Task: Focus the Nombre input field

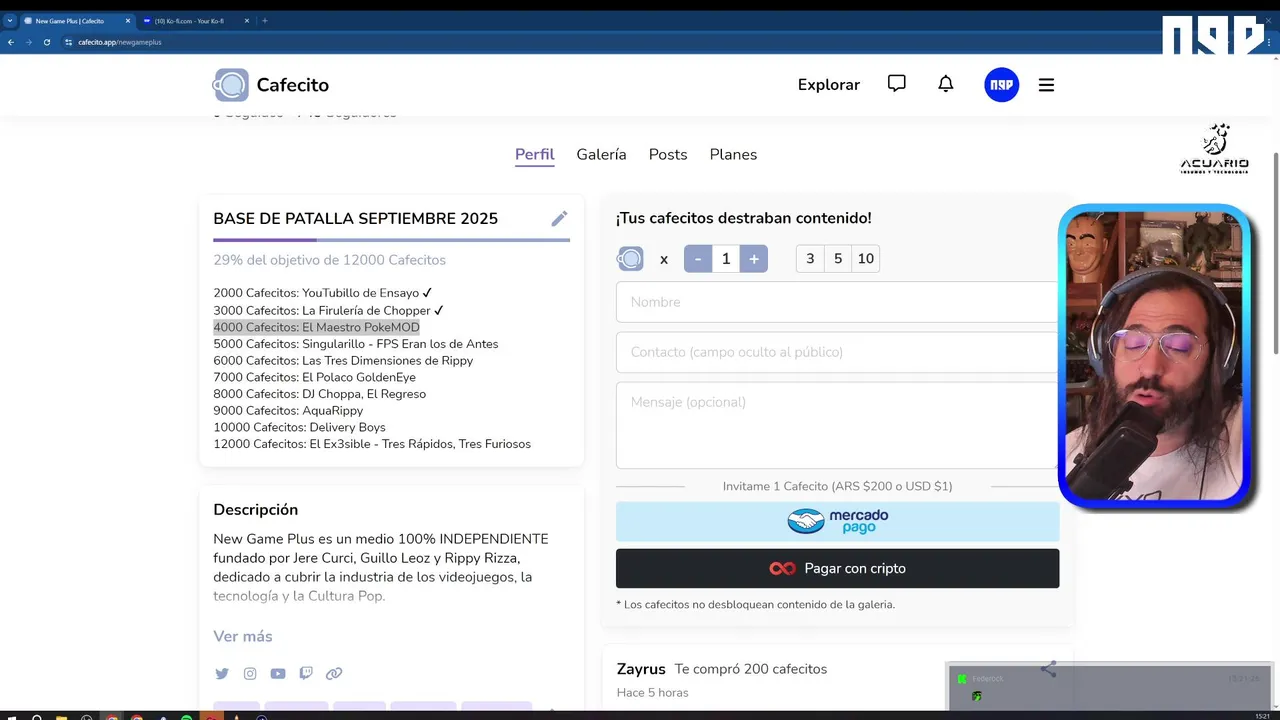Action: point(837,302)
